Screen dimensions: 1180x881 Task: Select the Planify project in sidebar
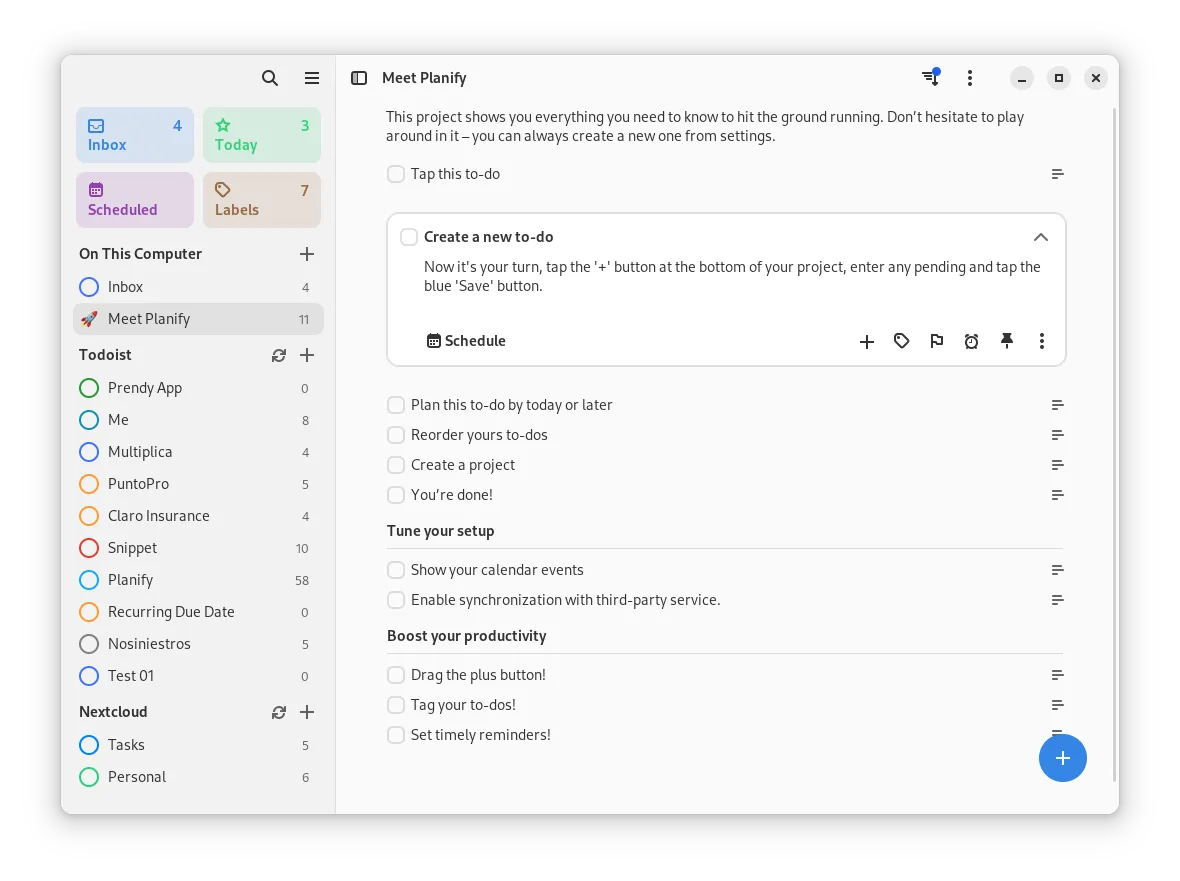pyautogui.click(x=130, y=580)
